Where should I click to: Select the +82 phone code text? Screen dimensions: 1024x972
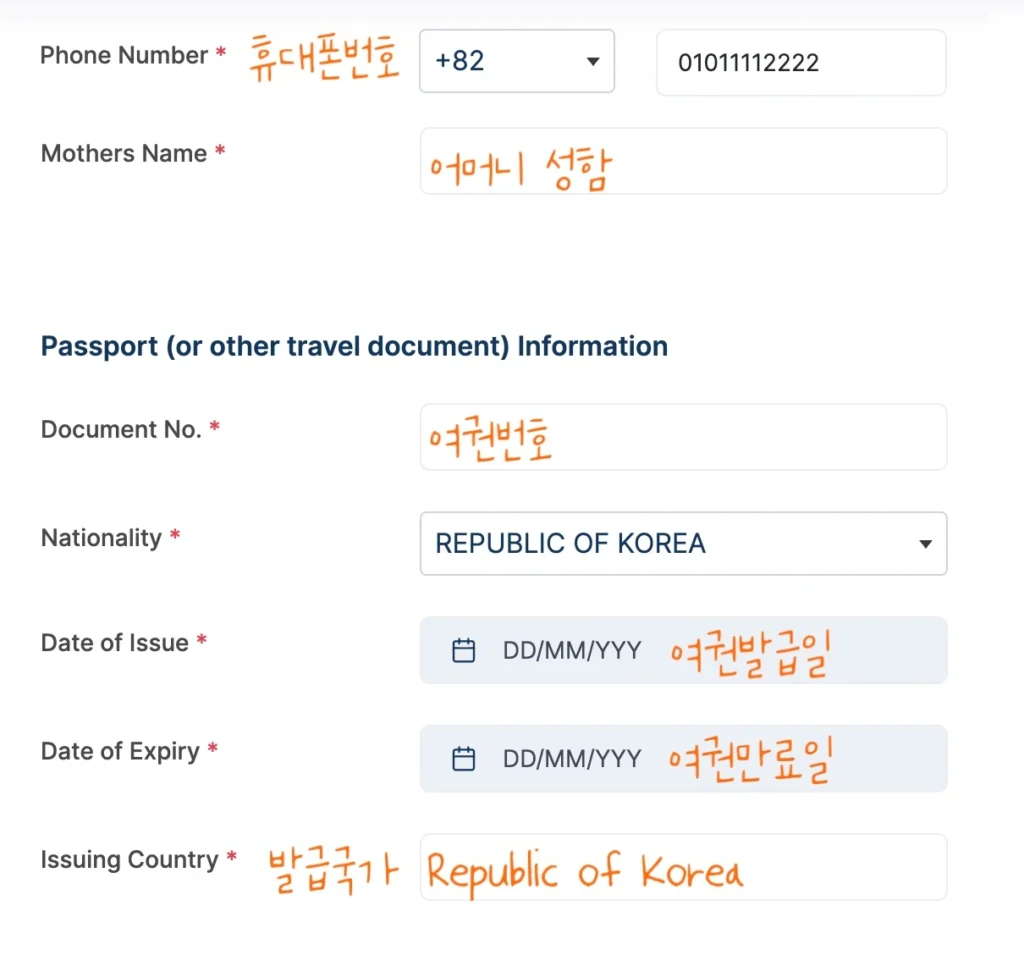coord(460,61)
